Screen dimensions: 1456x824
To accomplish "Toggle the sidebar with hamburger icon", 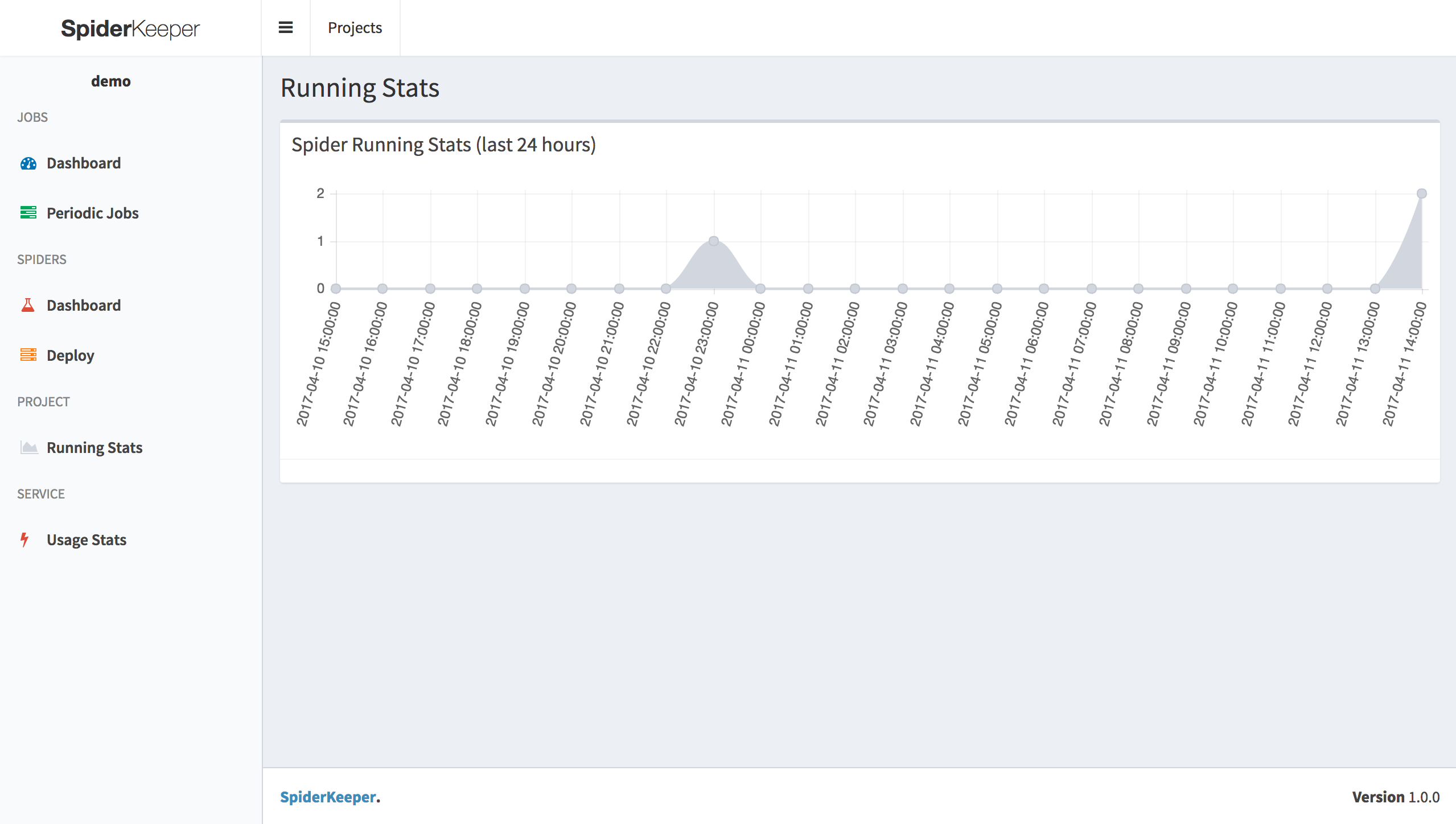I will [286, 28].
